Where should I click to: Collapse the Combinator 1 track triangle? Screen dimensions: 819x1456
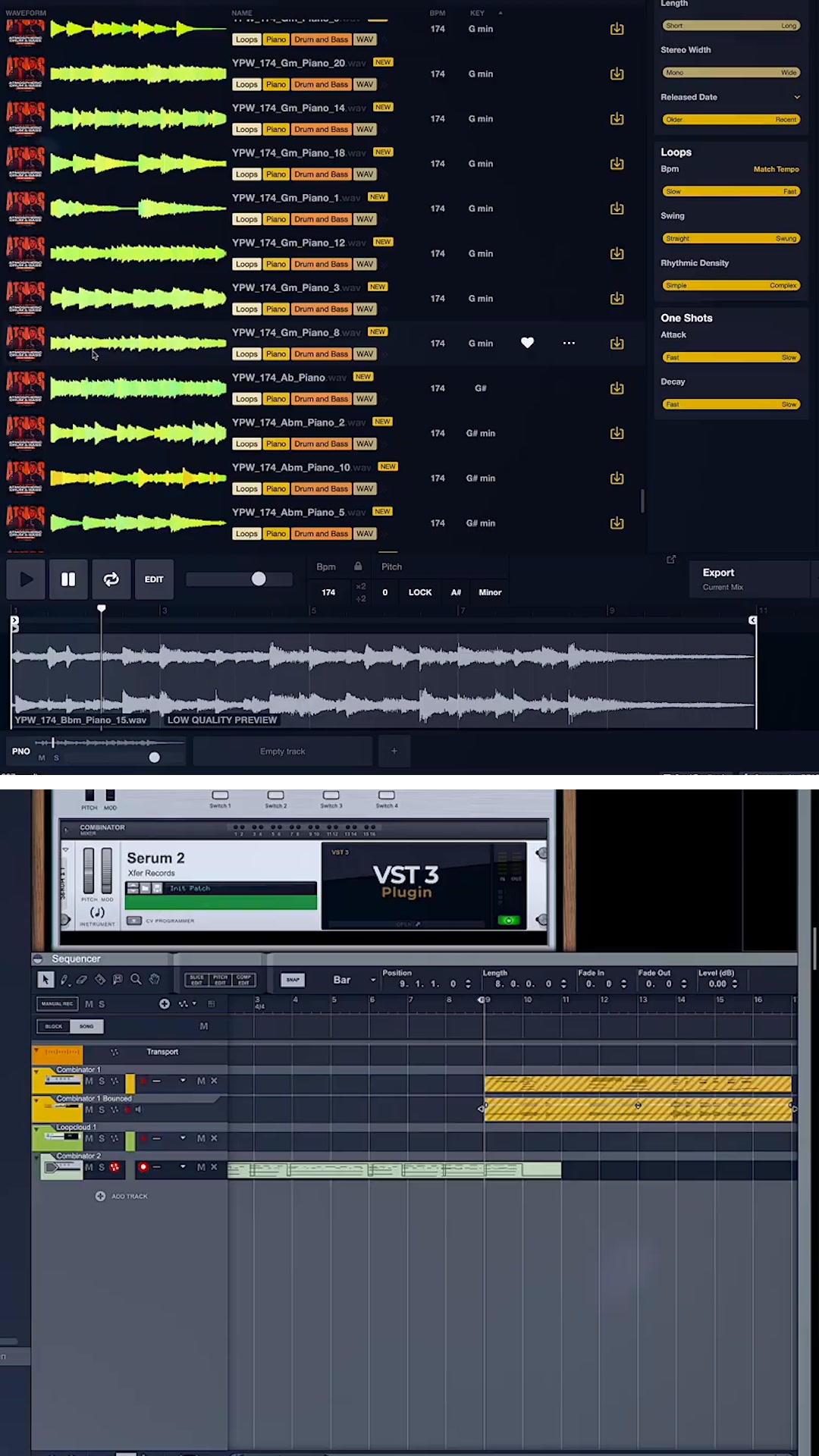click(36, 1070)
